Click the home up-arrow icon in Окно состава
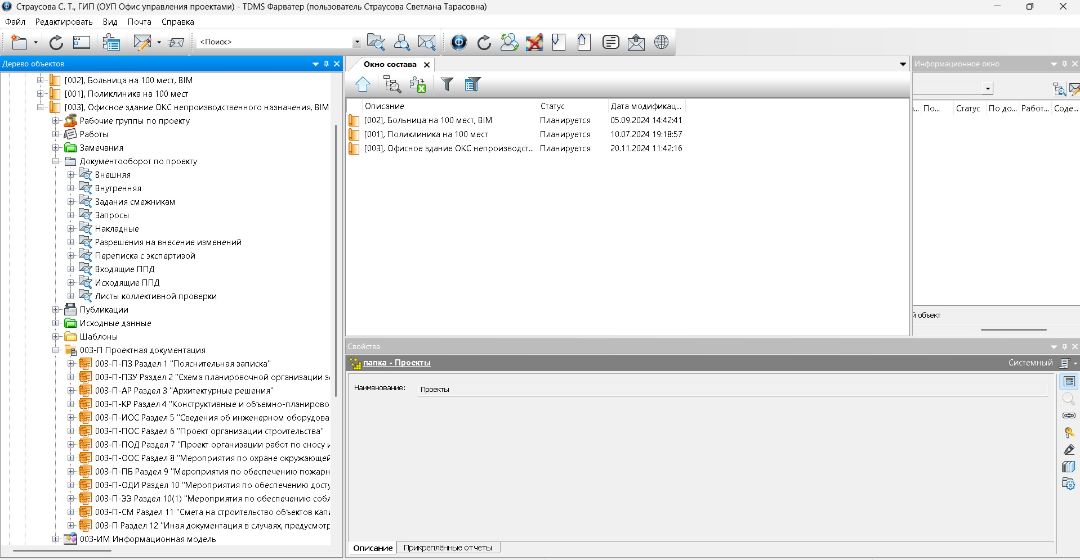1080x560 pixels. pyautogui.click(x=363, y=85)
